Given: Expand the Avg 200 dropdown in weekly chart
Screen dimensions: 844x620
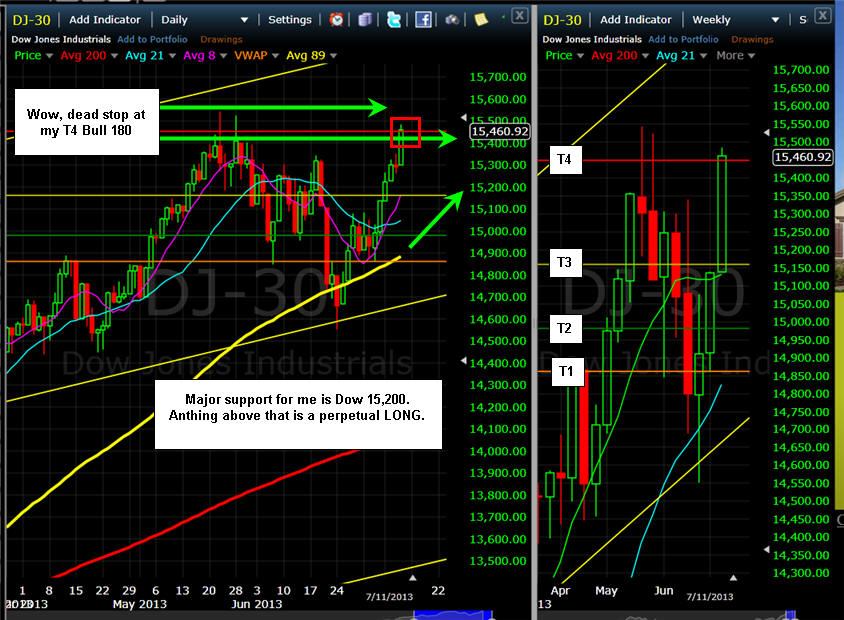Looking at the screenshot, I should click(x=645, y=56).
